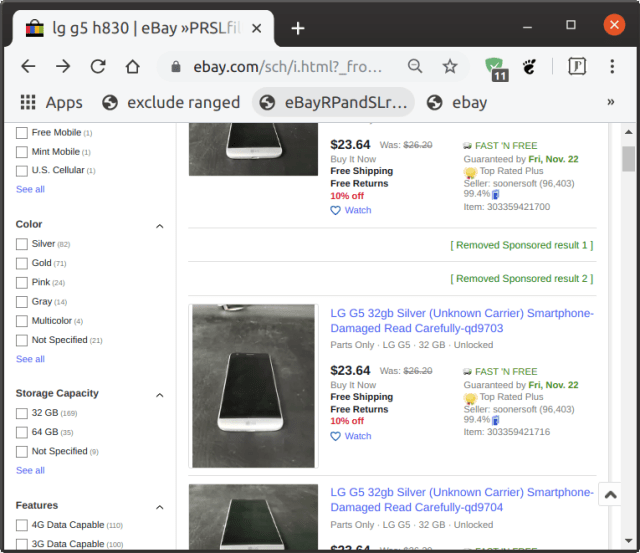This screenshot has width=640, height=553.
Task: Open the browser home page icon
Action: [x=133, y=66]
